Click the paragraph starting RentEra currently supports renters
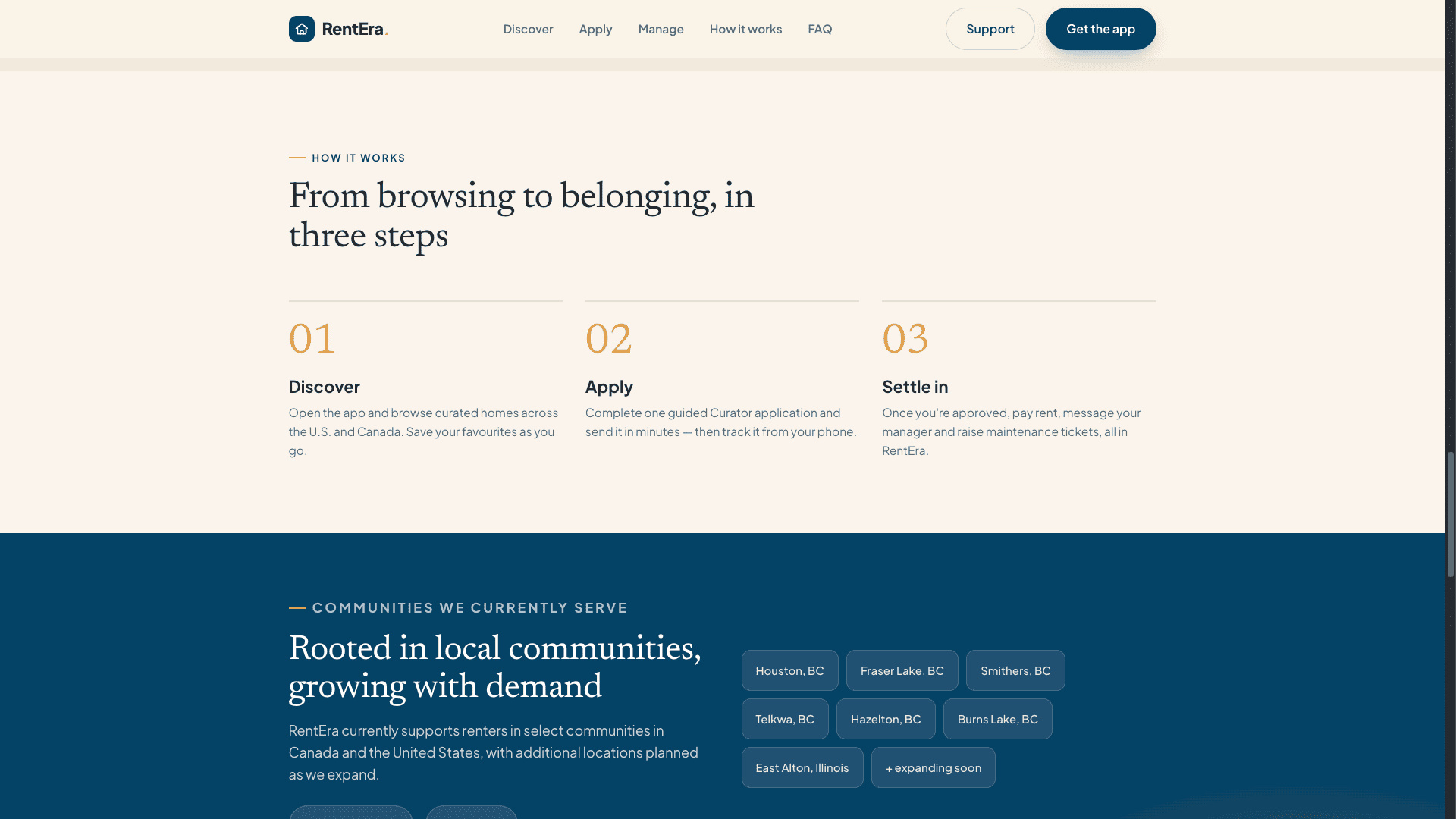Image resolution: width=1456 pixels, height=819 pixels. [493, 752]
